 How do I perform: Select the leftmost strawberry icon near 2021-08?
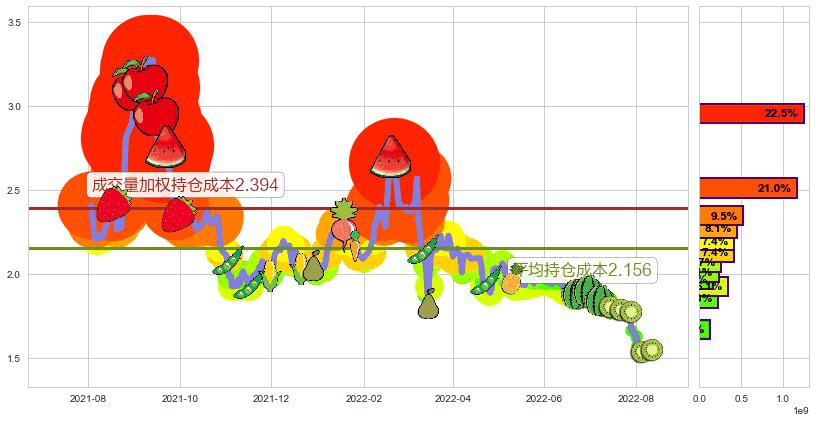112,204
